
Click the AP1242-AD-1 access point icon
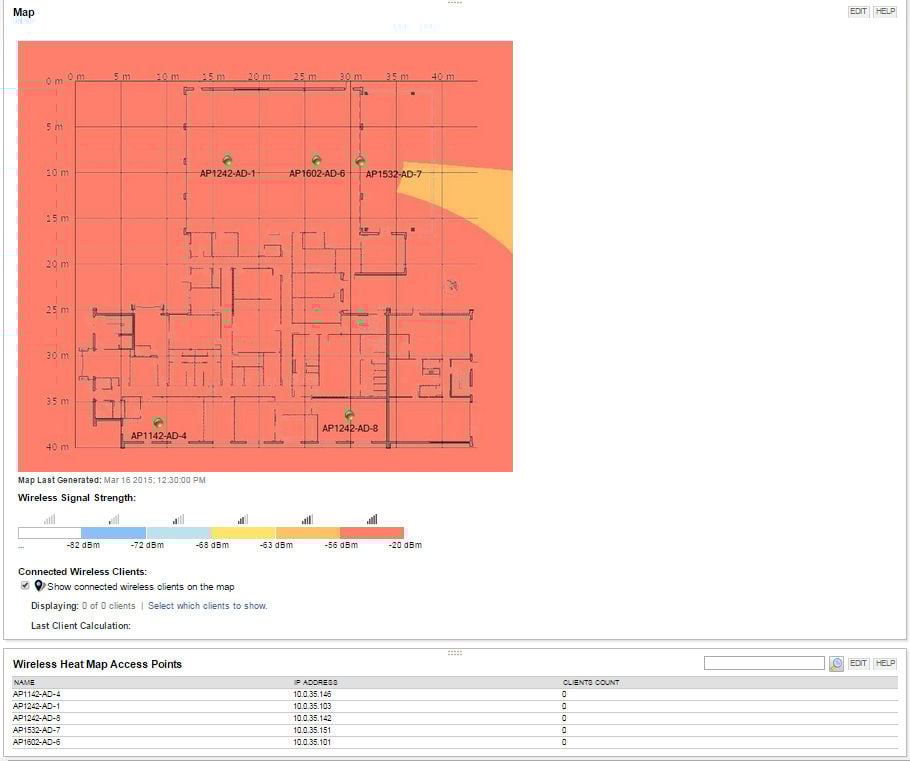227,160
